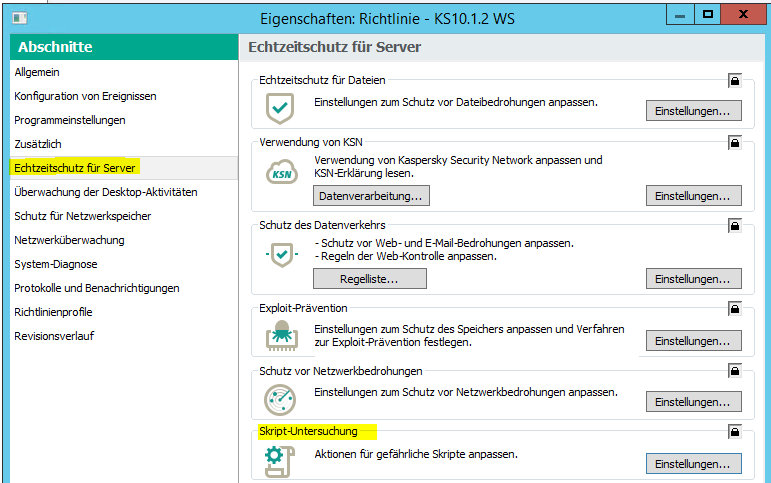The image size is (771, 483).
Task: Click the network threat radar icon
Action: [x=280, y=399]
